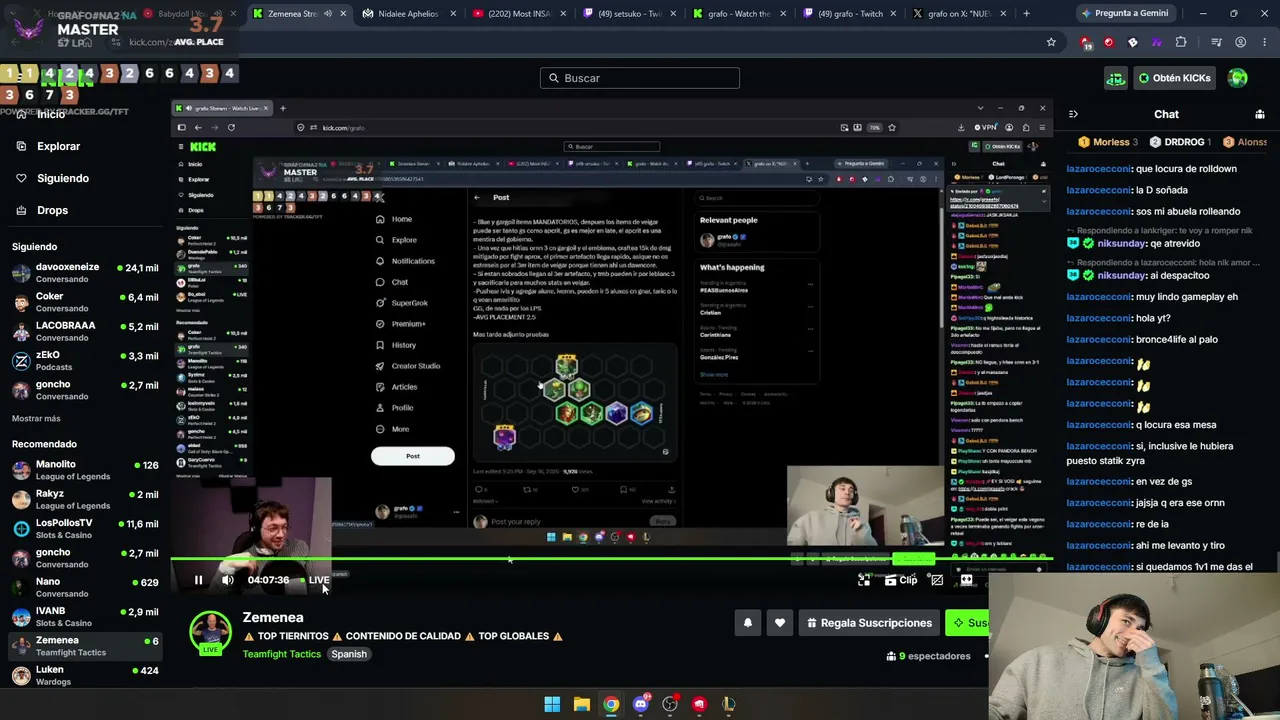Open lazarocecconi's username on the 'hola yt?' message
The width and height of the screenshot is (1280, 720).
1099,318
